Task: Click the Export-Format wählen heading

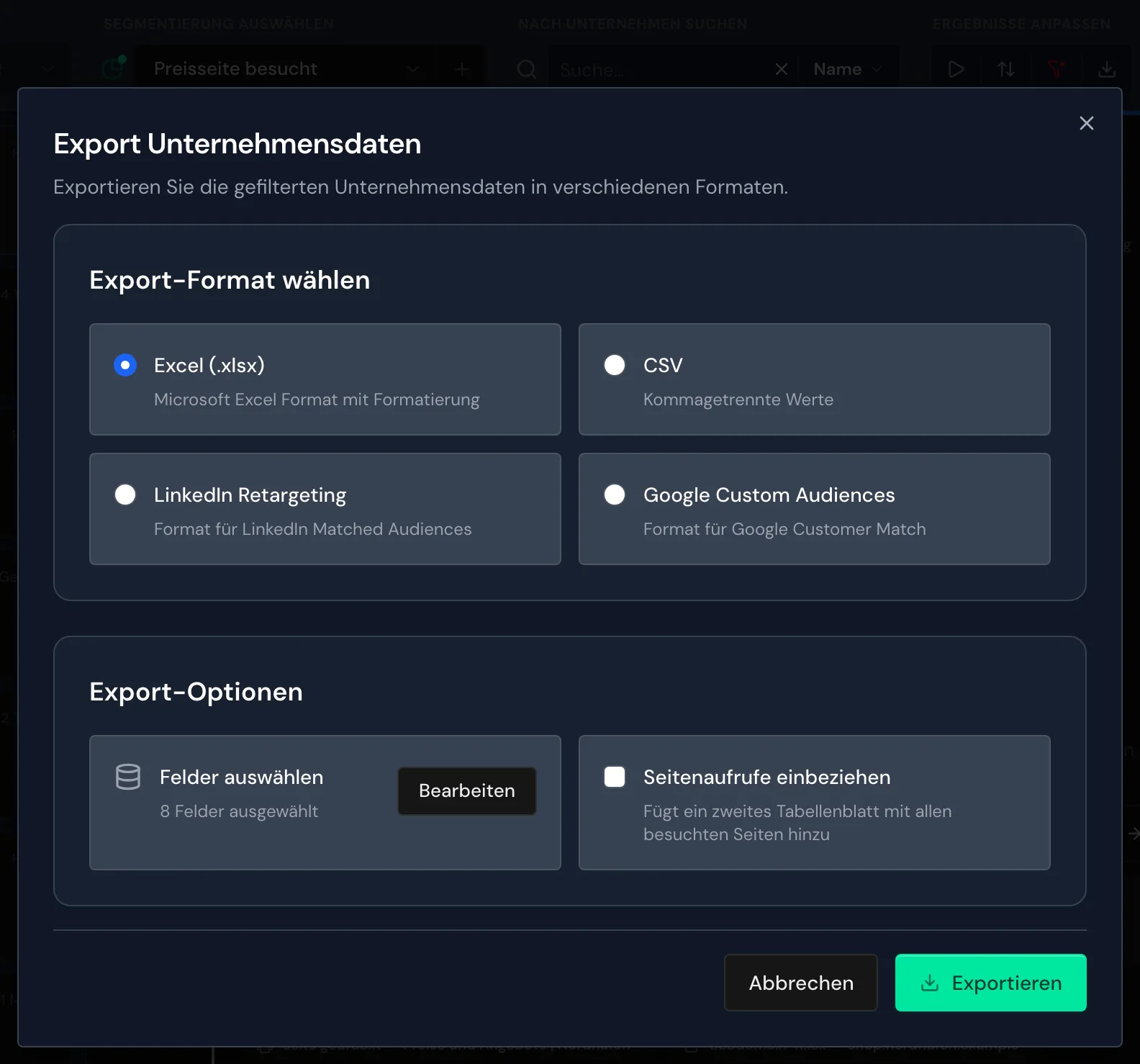Action: point(230,280)
